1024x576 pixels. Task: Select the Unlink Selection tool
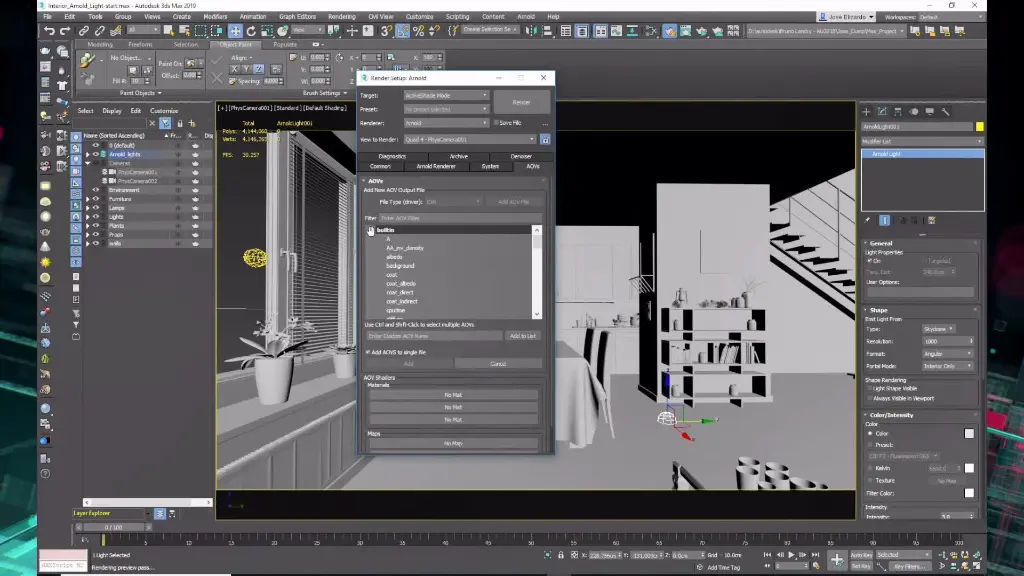(x=99, y=31)
